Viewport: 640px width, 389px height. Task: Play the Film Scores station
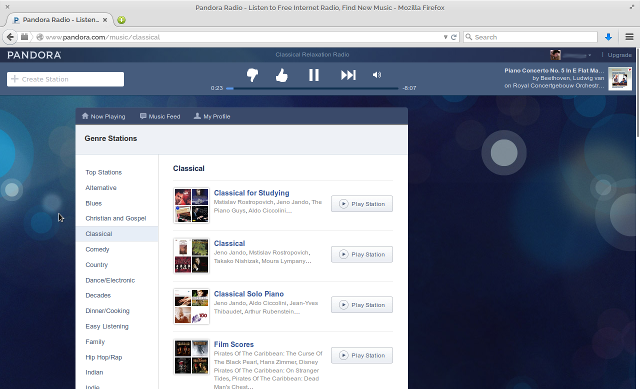(362, 356)
